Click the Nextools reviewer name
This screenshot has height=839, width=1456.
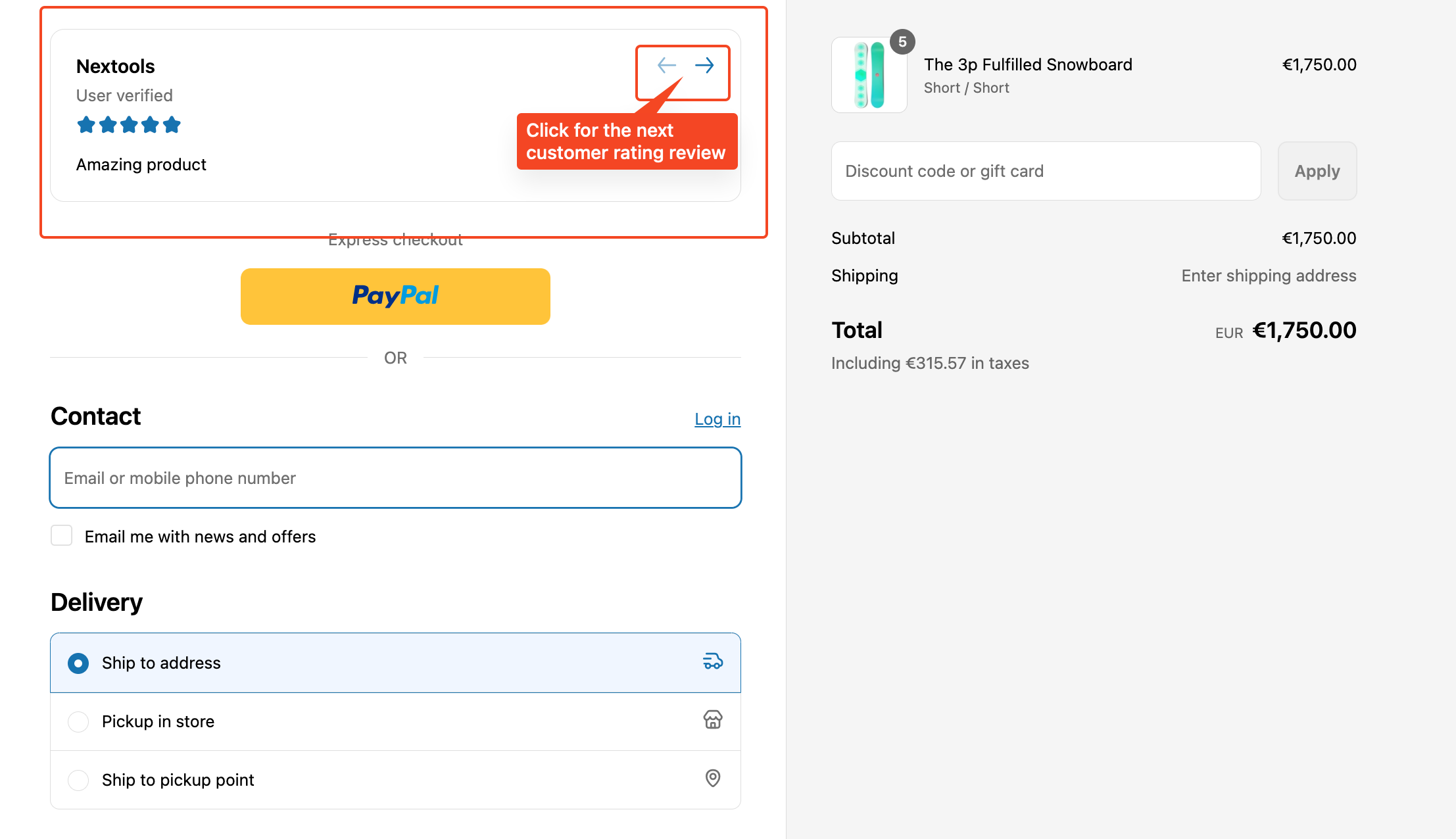click(x=116, y=66)
